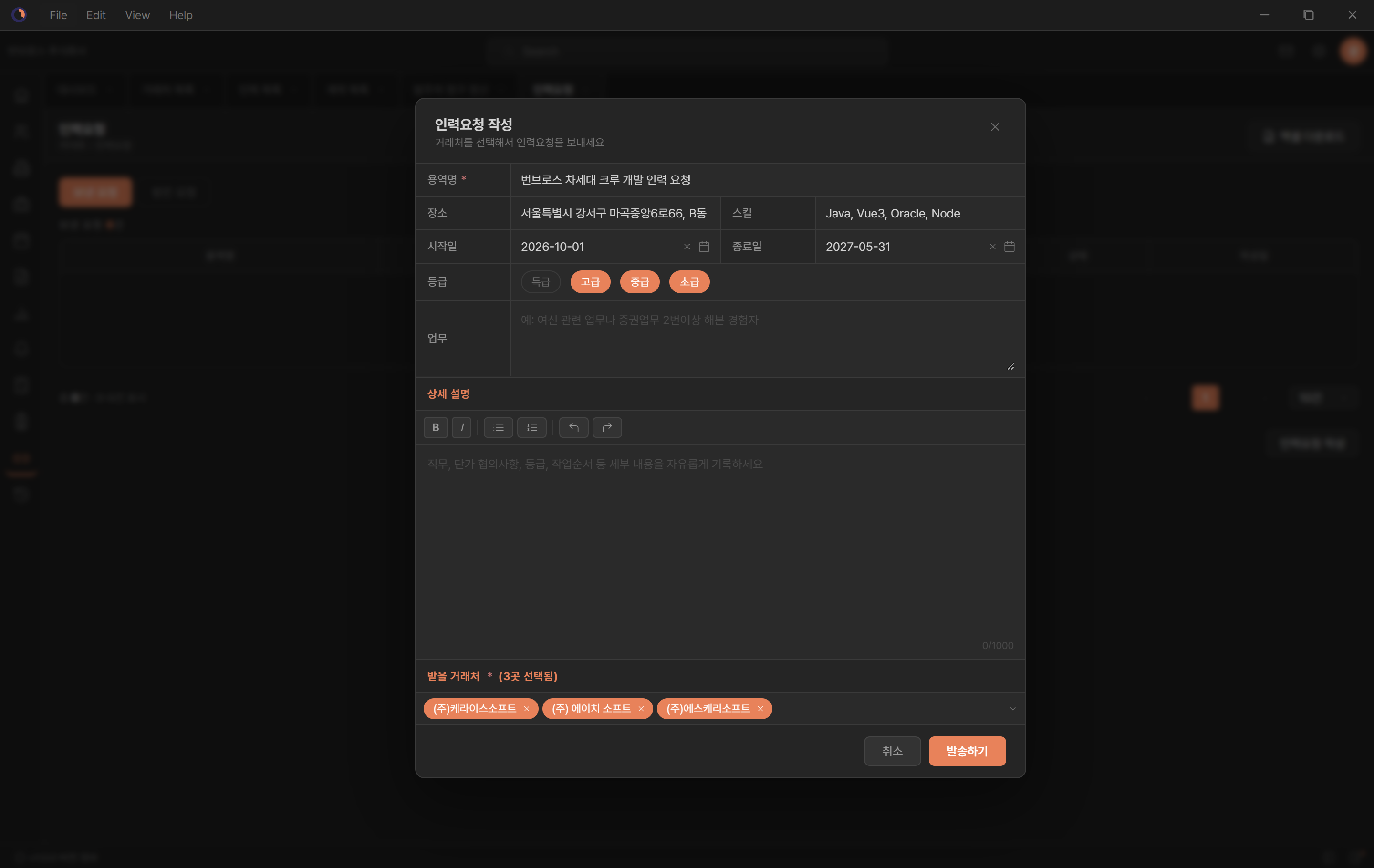This screenshot has width=1374, height=868.
Task: Click the 스킬 input field
Action: [x=920, y=213]
